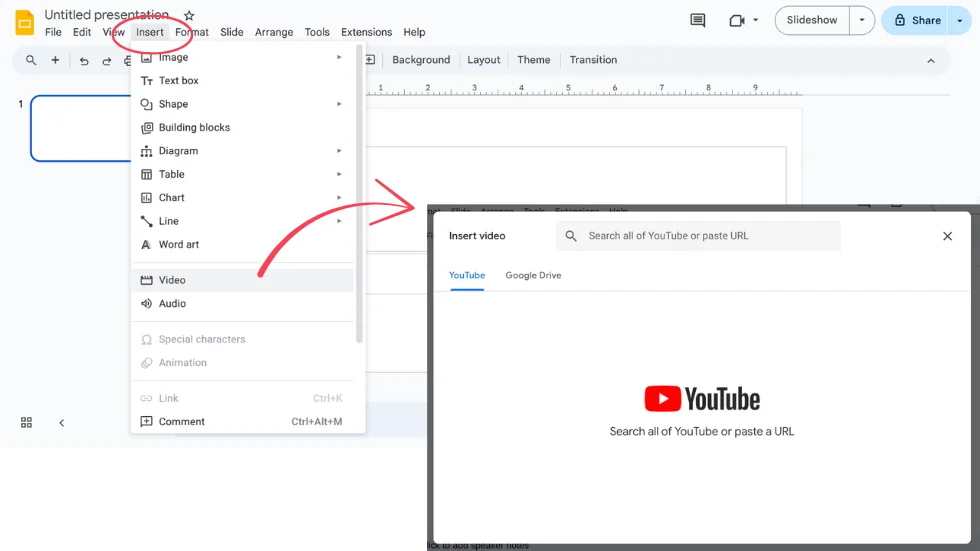Click the Insert menu scrollbar
The image size is (980, 551).
(359, 194)
